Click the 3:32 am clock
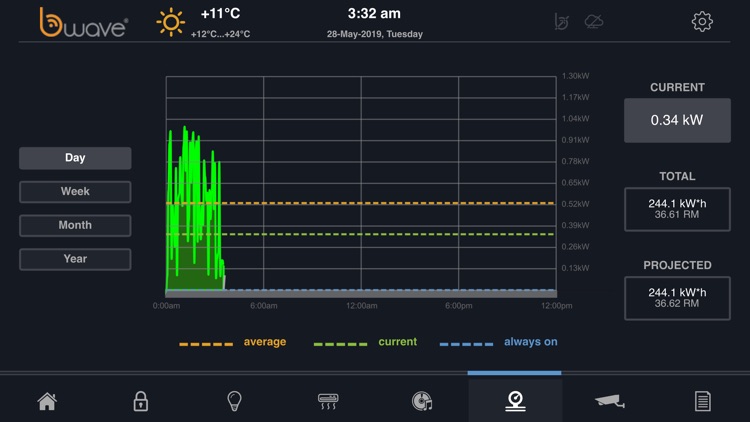Image resolution: width=750 pixels, height=422 pixels. pos(374,13)
